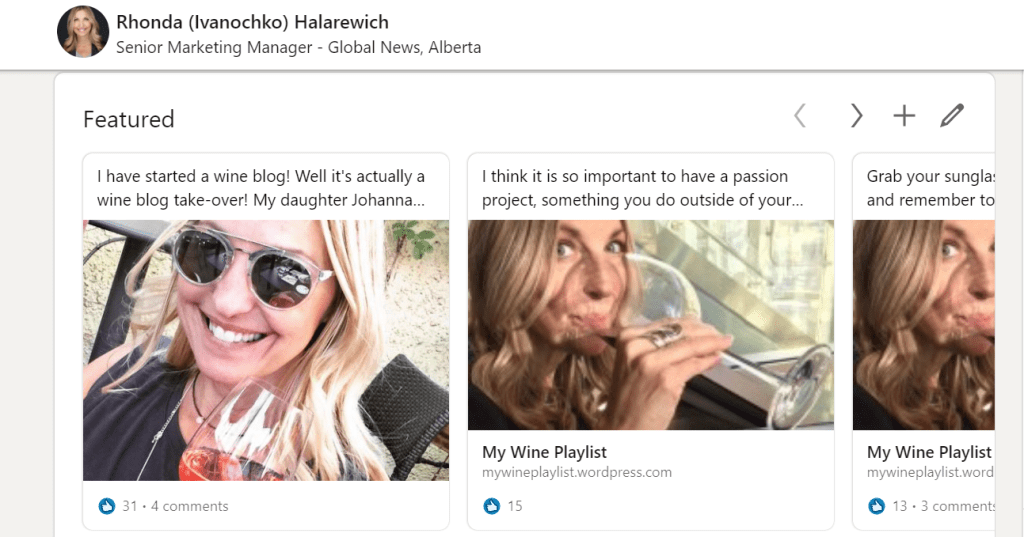Click the like icon beside 13 reactions

[x=876, y=506]
